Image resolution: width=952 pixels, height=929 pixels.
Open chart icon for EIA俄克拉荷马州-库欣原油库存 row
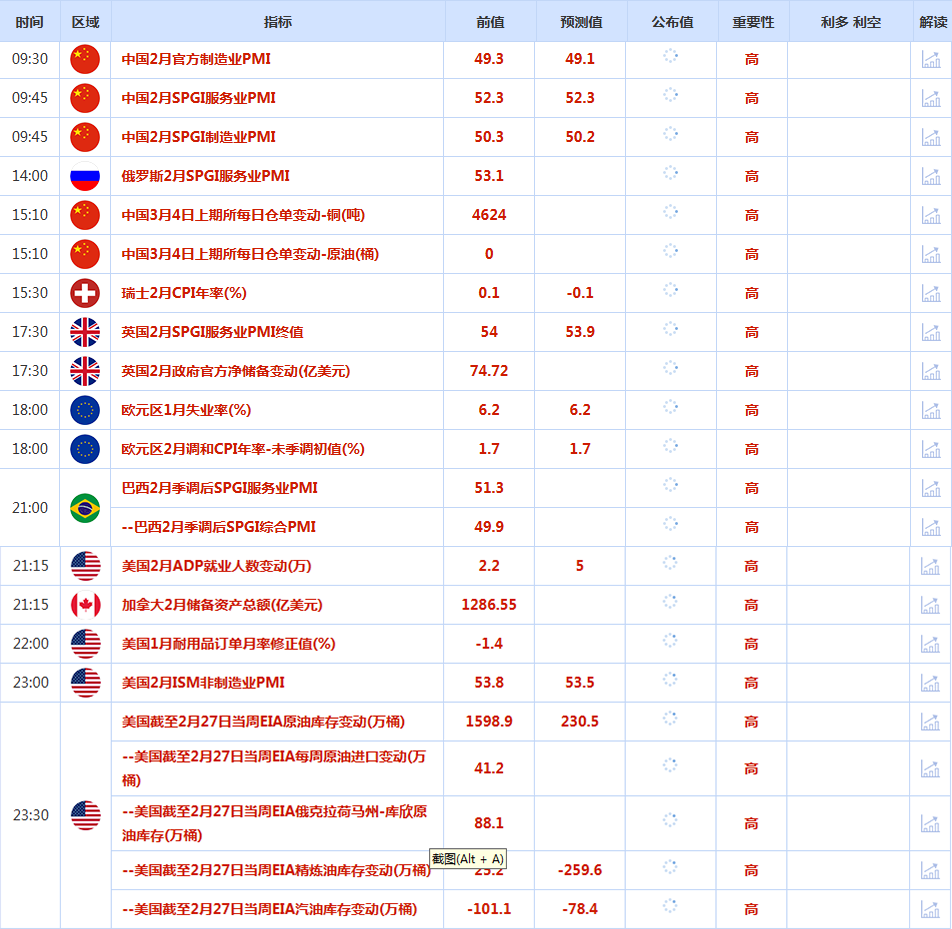tap(930, 823)
